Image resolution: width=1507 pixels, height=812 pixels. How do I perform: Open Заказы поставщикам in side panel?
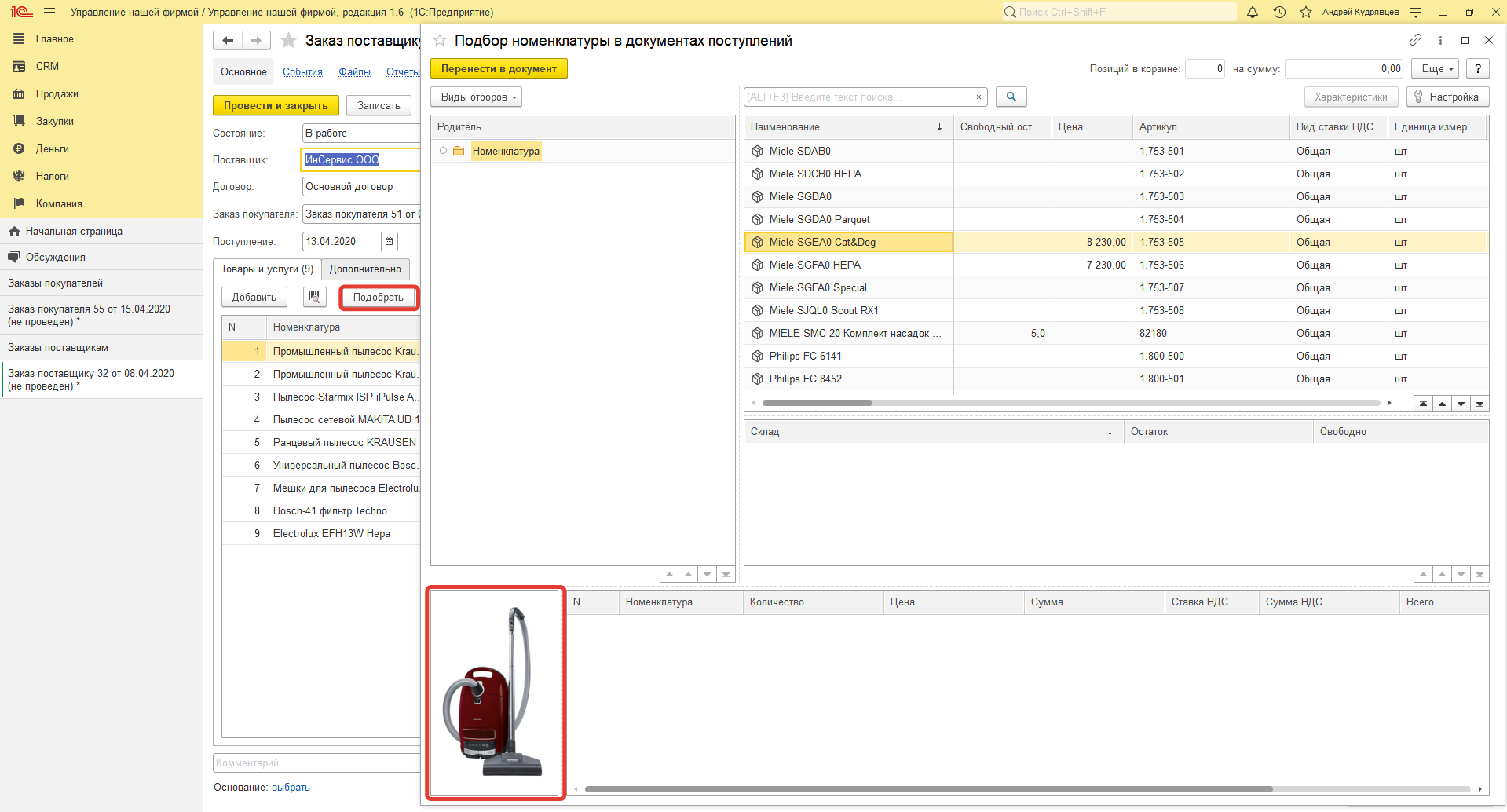click(x=101, y=347)
